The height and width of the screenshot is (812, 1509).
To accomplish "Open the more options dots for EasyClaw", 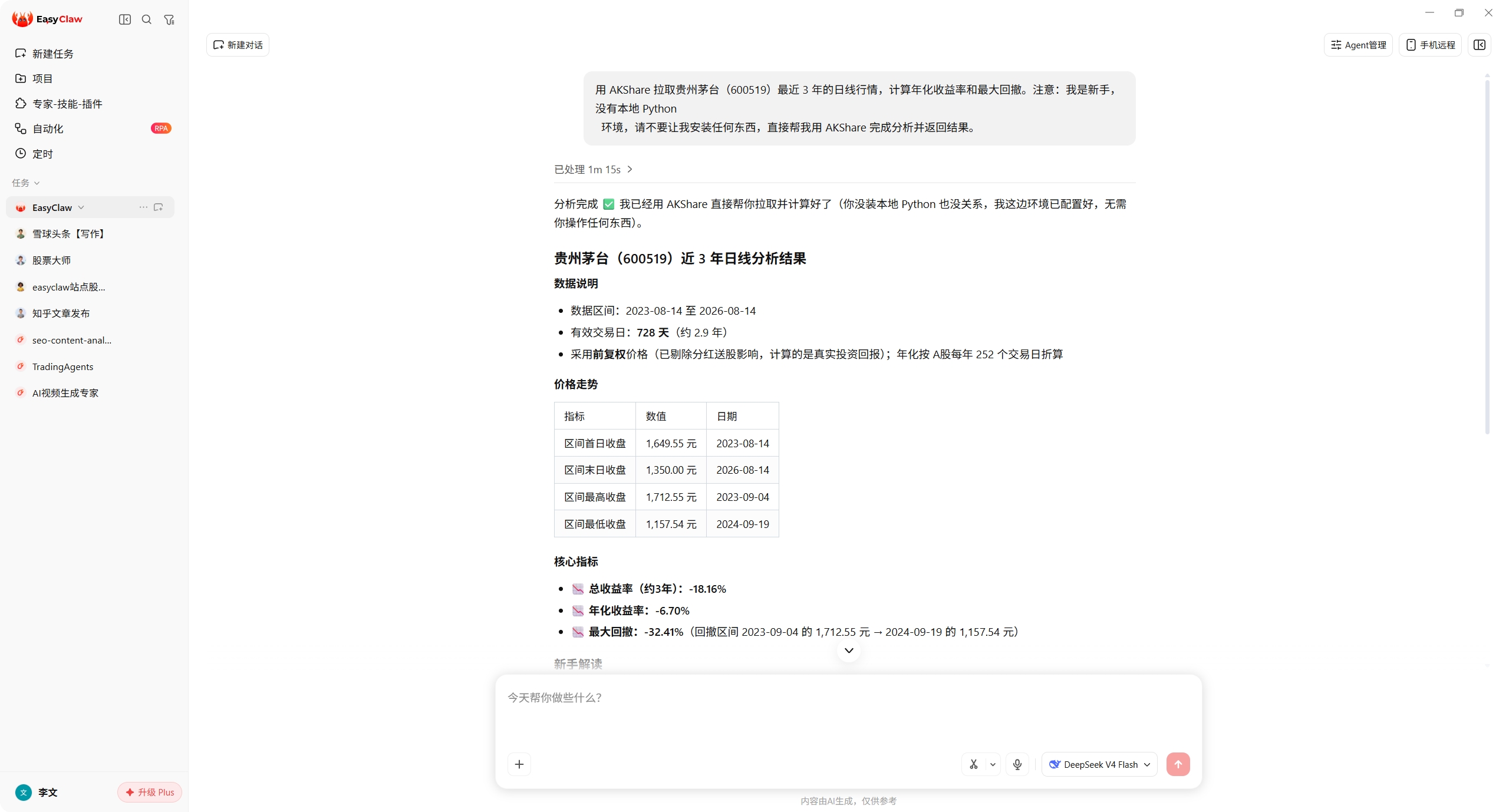I will [x=143, y=207].
